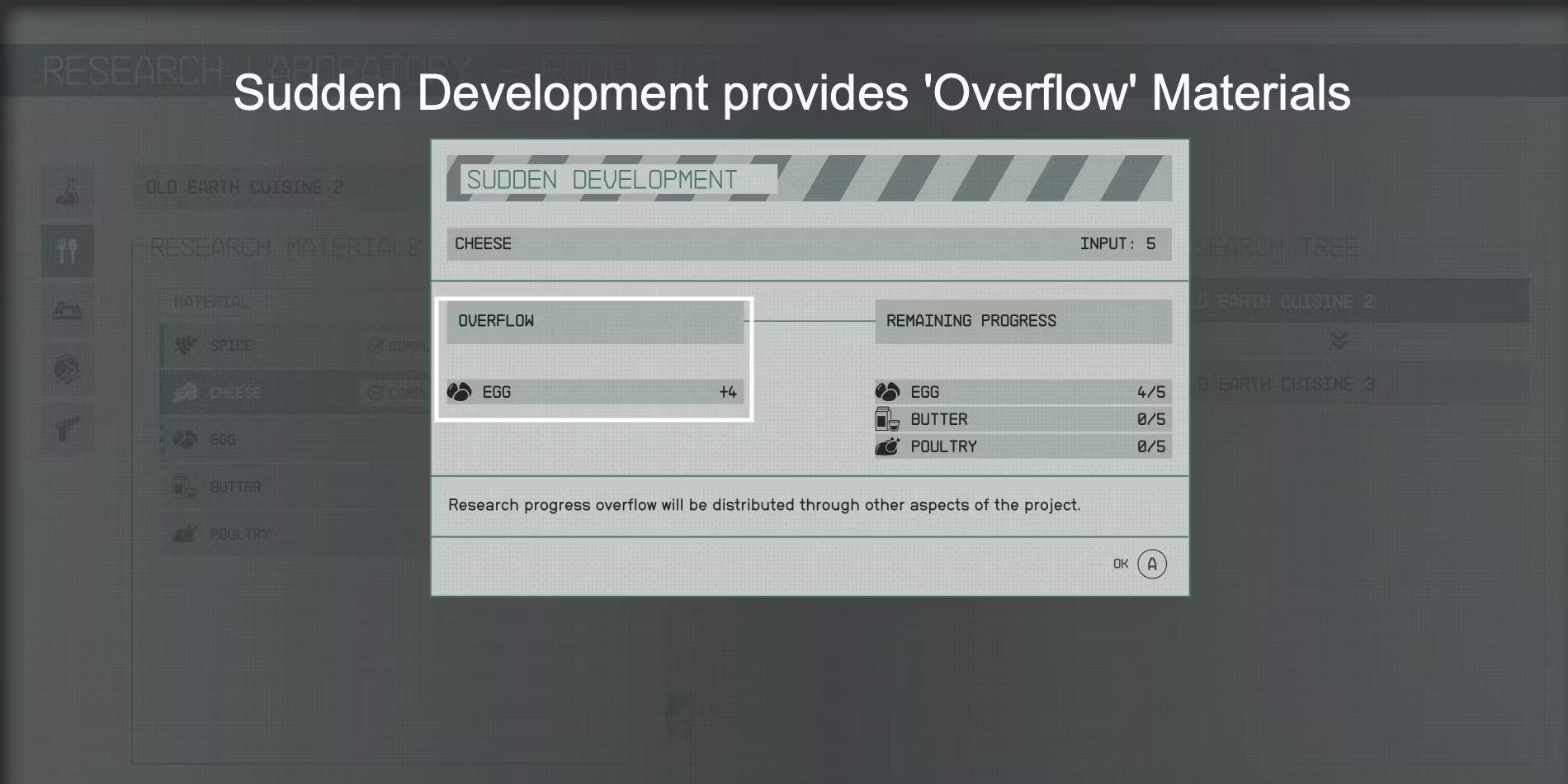Click the Cheese completed checkmark
Screen dimensions: 1568x784
click(x=375, y=393)
